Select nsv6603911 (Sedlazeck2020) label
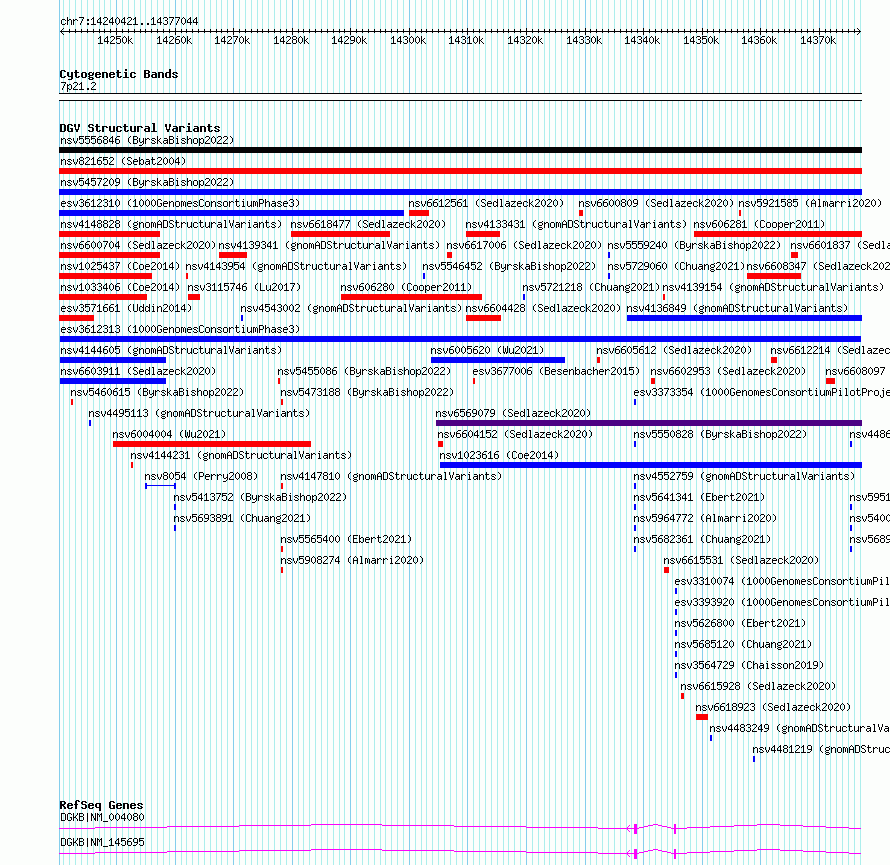890x865 pixels. click(x=138, y=371)
